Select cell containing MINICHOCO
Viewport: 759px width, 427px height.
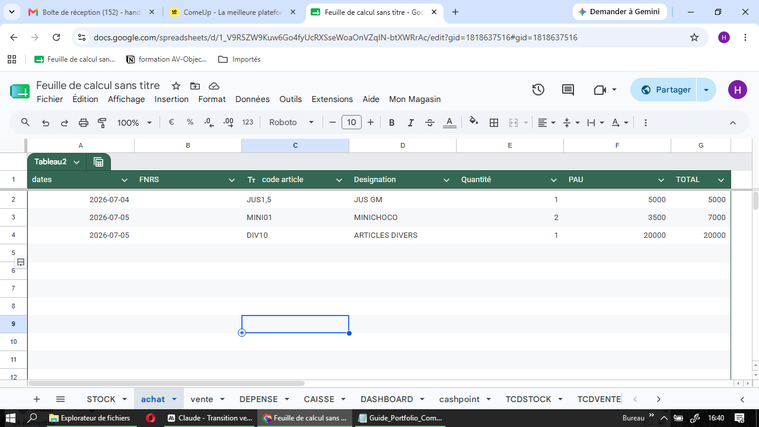402,217
